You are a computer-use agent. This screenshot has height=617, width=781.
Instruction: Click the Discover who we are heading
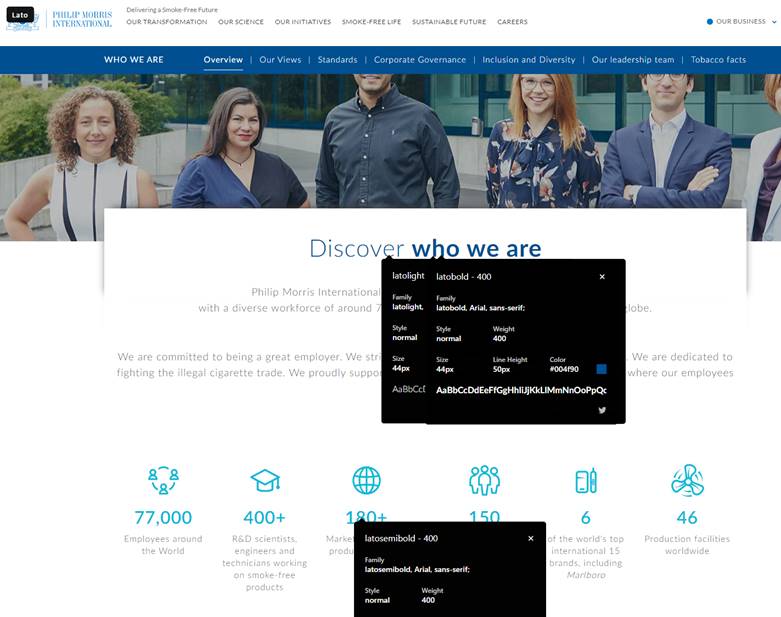tap(425, 248)
